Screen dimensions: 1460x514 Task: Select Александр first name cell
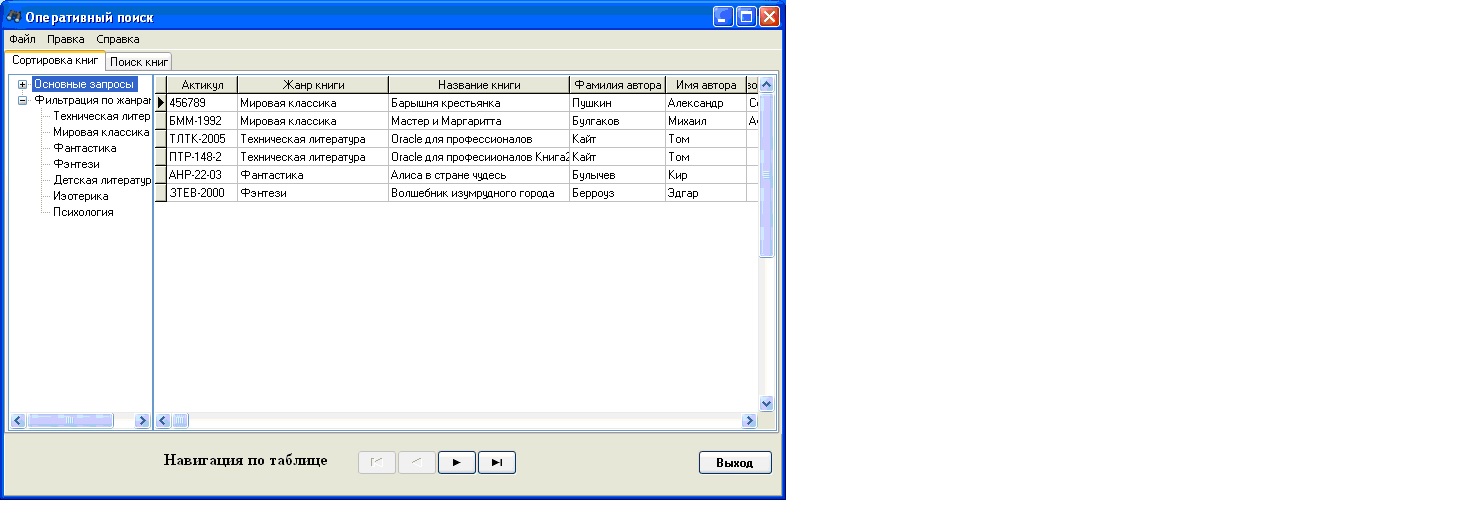coord(705,103)
